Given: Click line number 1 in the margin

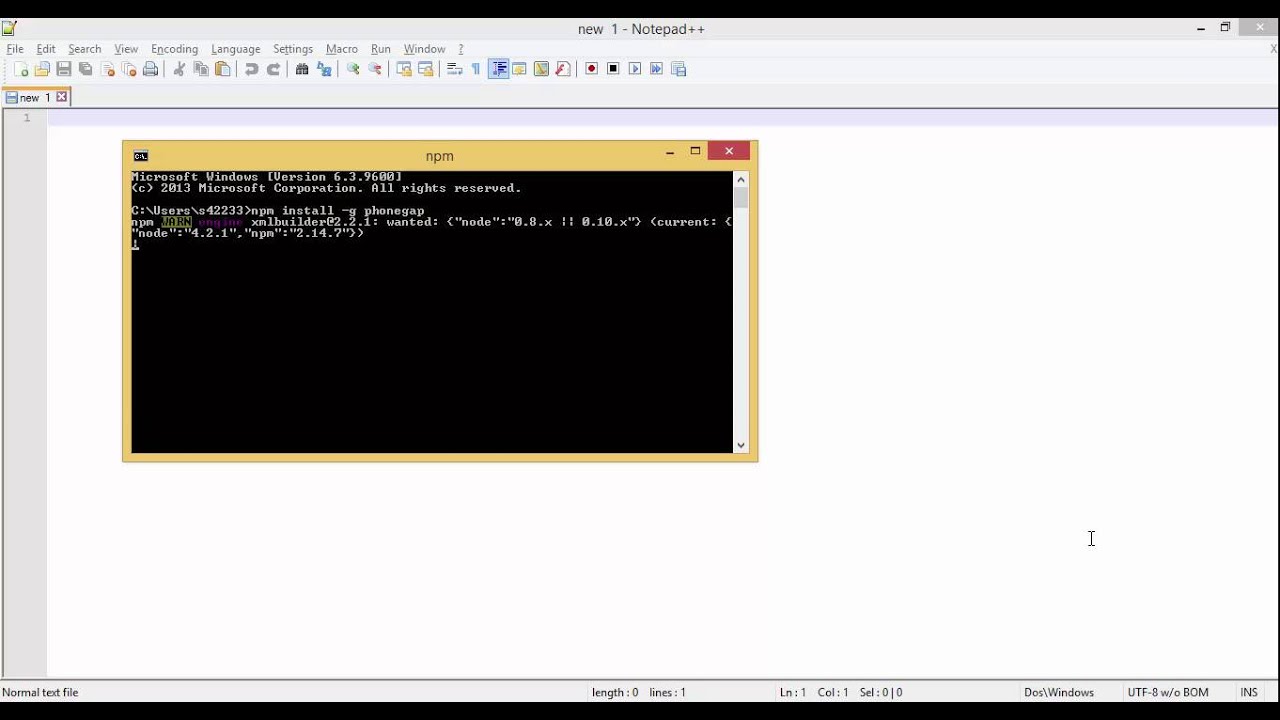Looking at the screenshot, I should pos(27,118).
